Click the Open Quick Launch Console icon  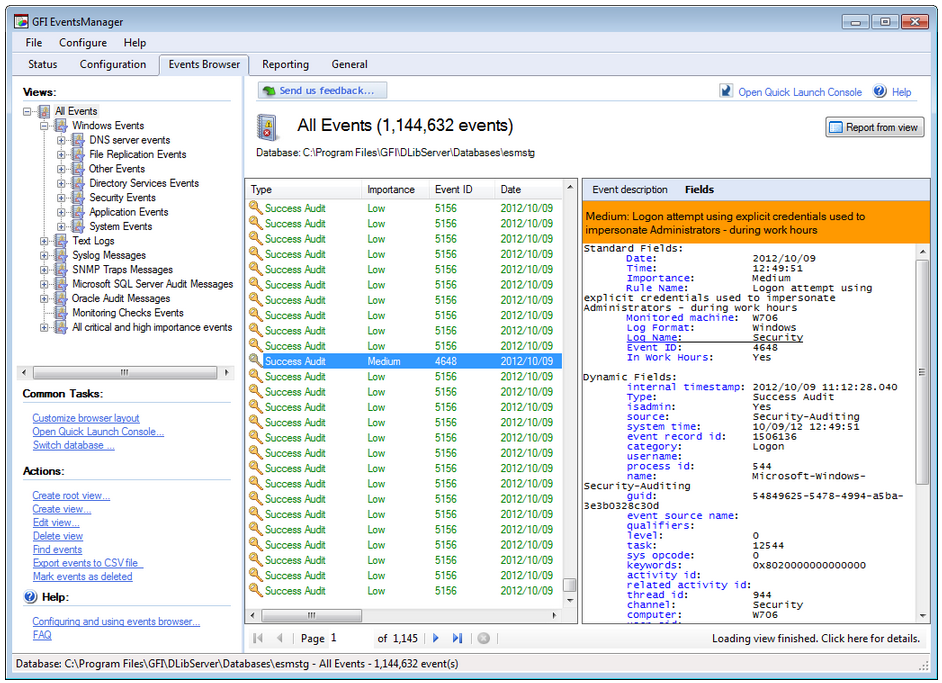pyautogui.click(x=726, y=91)
